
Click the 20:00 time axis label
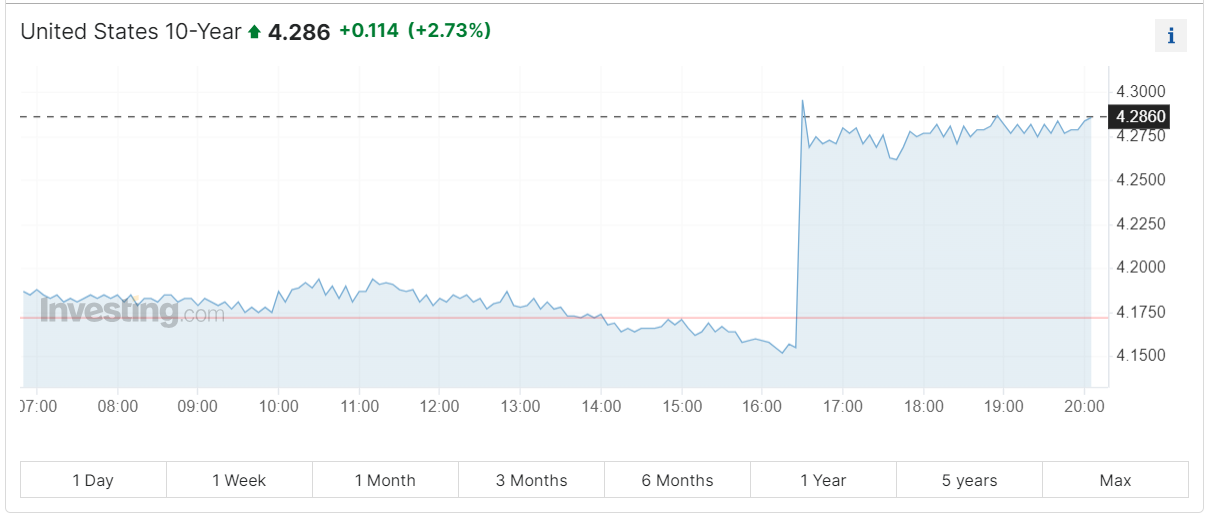[x=1085, y=407]
